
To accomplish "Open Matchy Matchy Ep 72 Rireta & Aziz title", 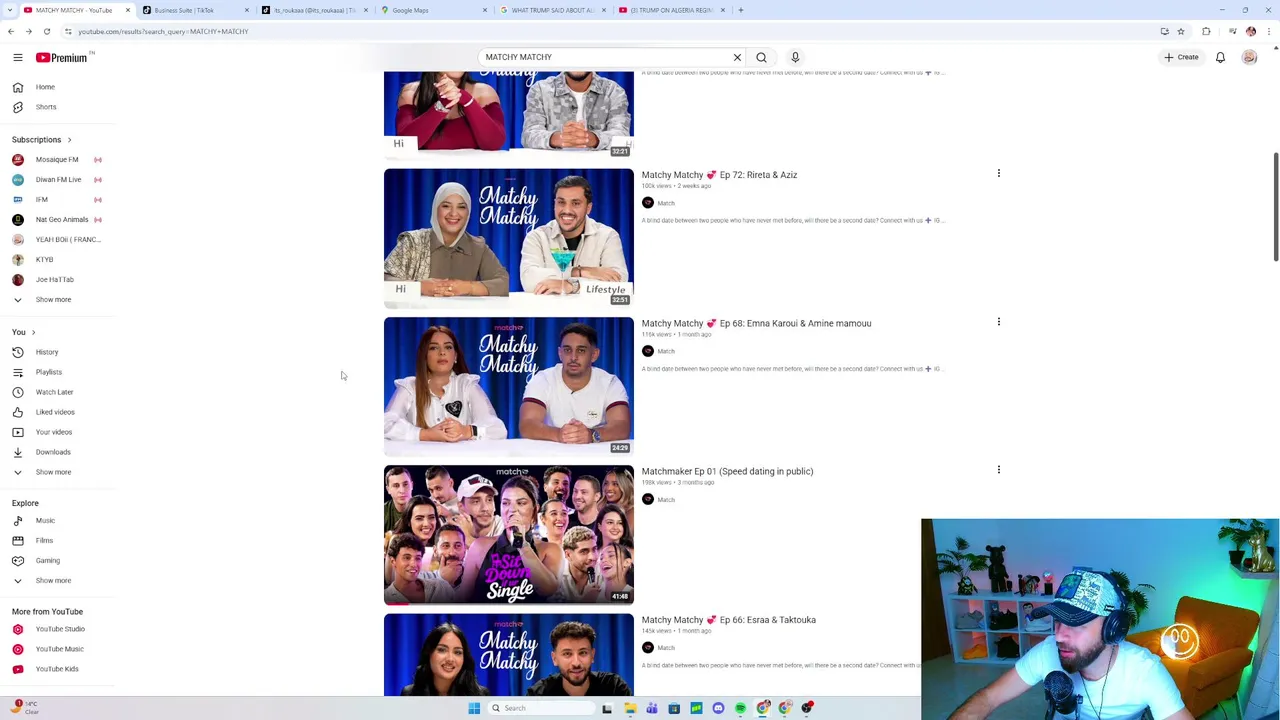I will pos(719,175).
